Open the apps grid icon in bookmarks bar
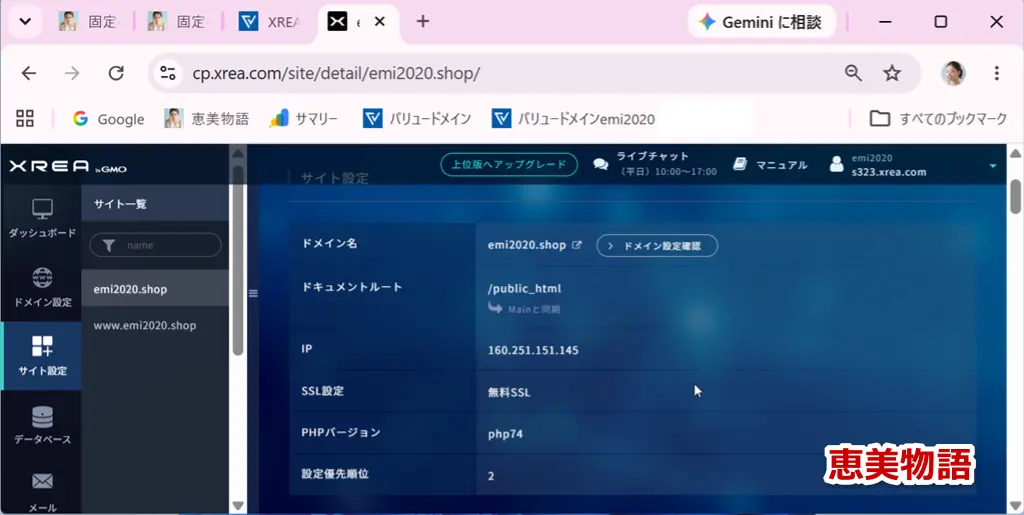This screenshot has height=515, width=1024. coord(25,118)
